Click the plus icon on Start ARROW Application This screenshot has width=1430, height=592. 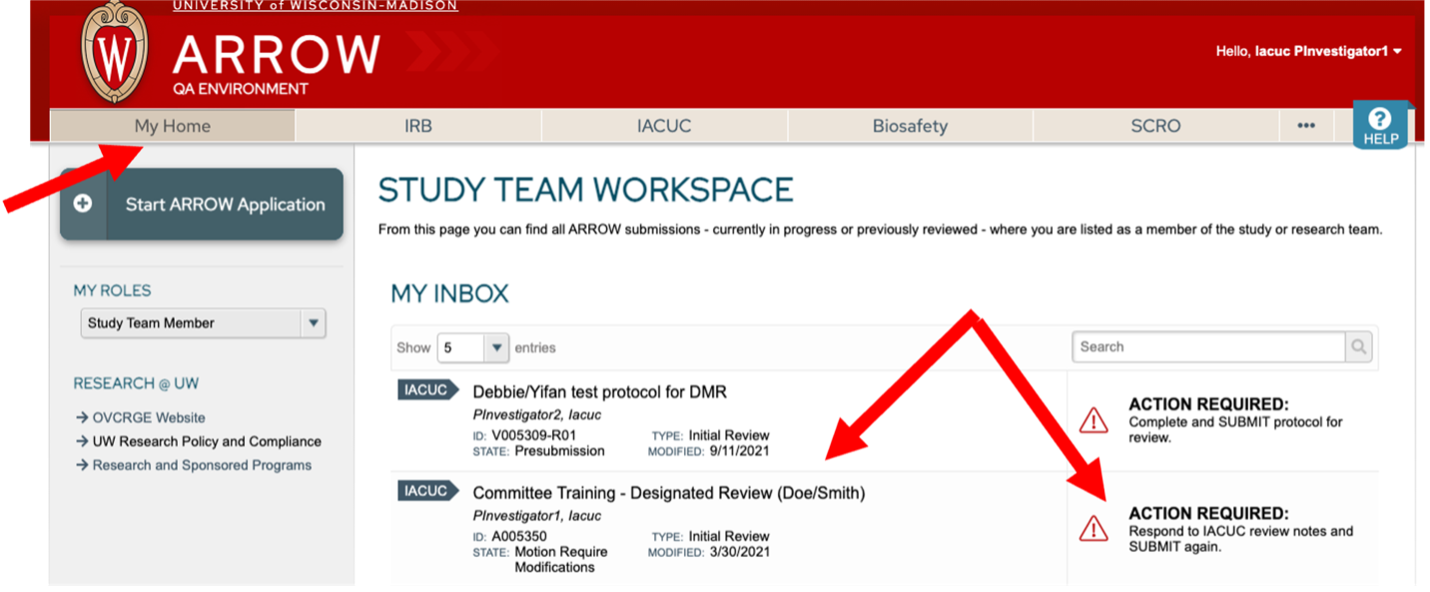click(x=83, y=203)
